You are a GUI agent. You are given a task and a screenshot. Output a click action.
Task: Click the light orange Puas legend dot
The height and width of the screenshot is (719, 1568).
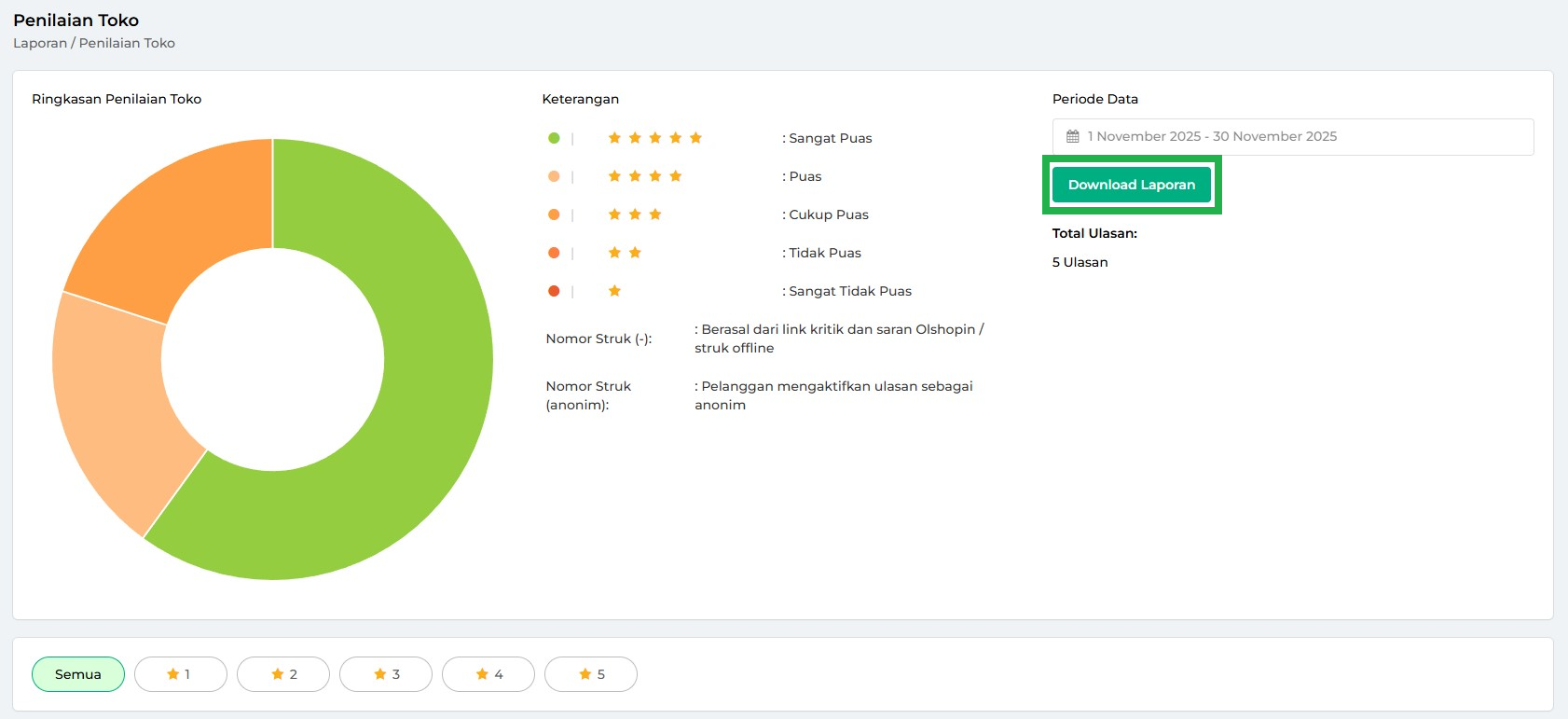[x=554, y=176]
